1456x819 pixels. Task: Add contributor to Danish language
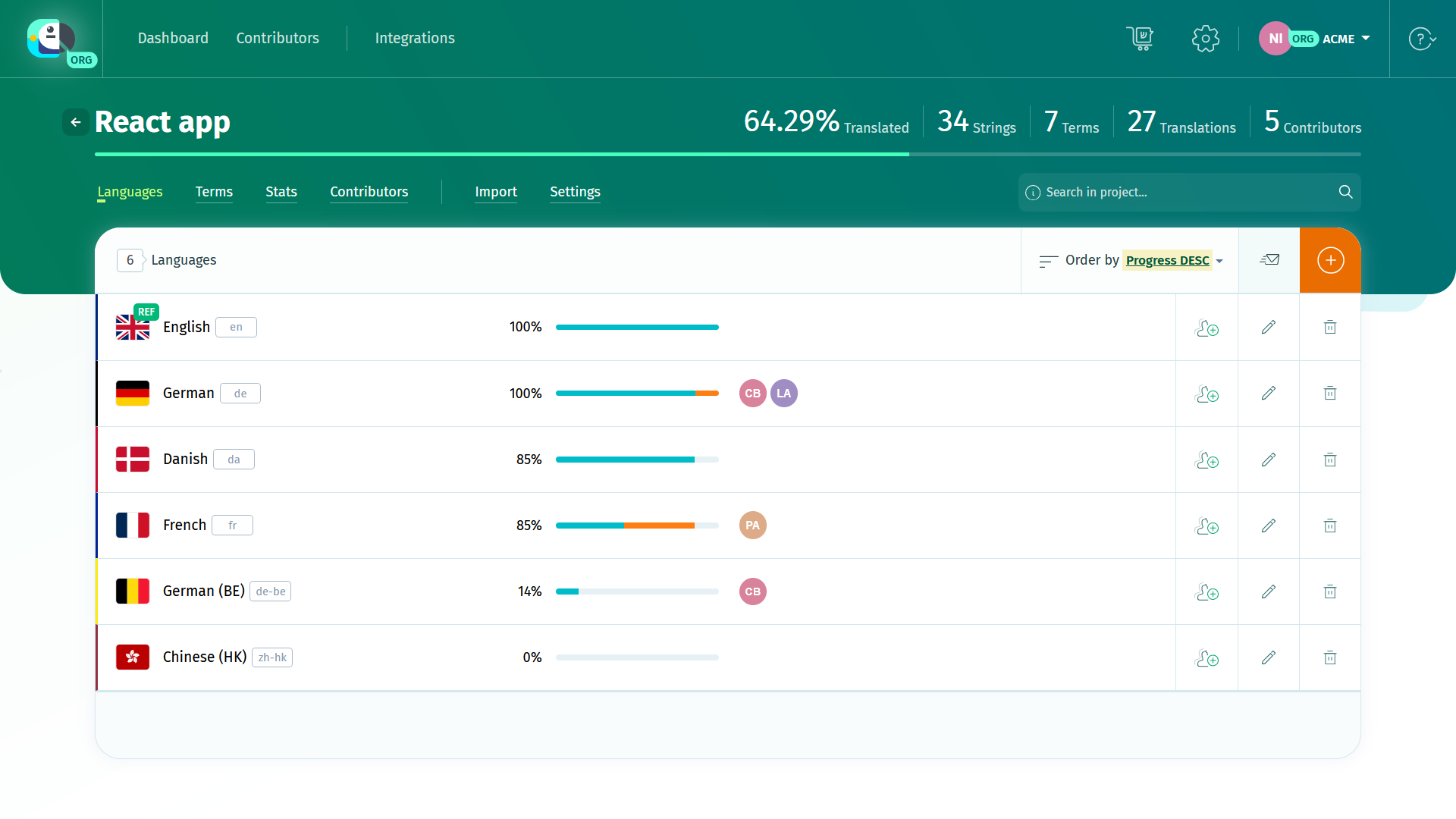(x=1207, y=460)
